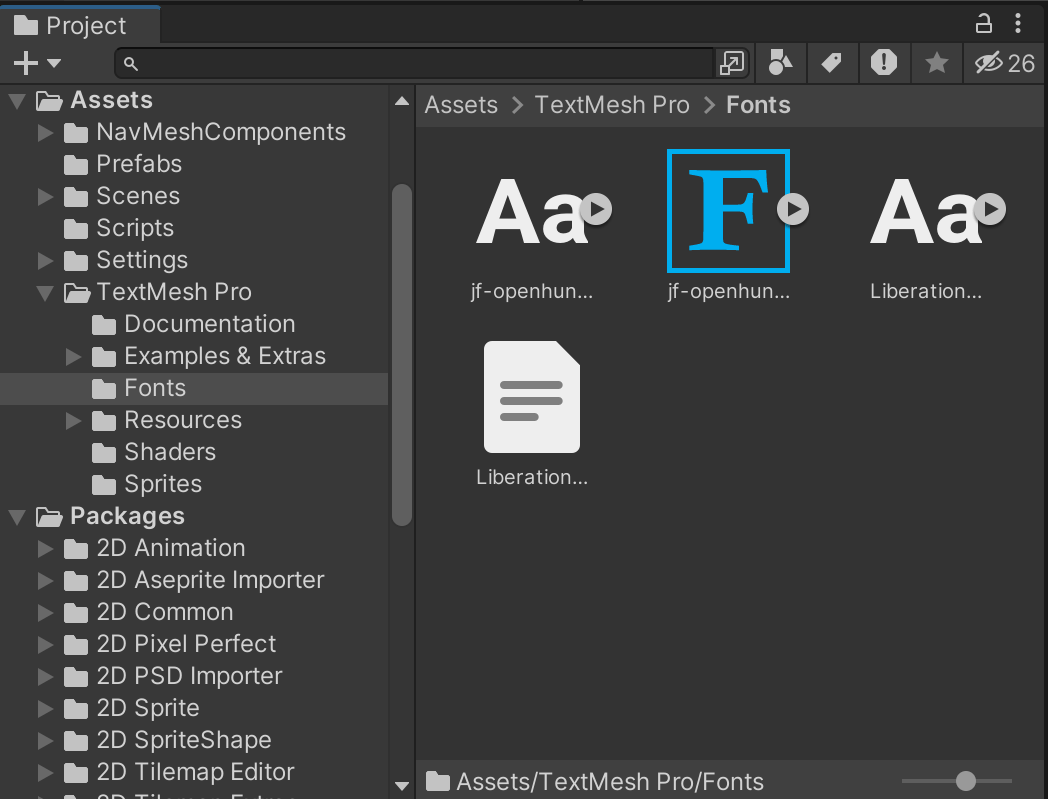Expand the 2D Pixel Perfect package arrow
The height and width of the screenshot is (799, 1048).
pyautogui.click(x=45, y=645)
